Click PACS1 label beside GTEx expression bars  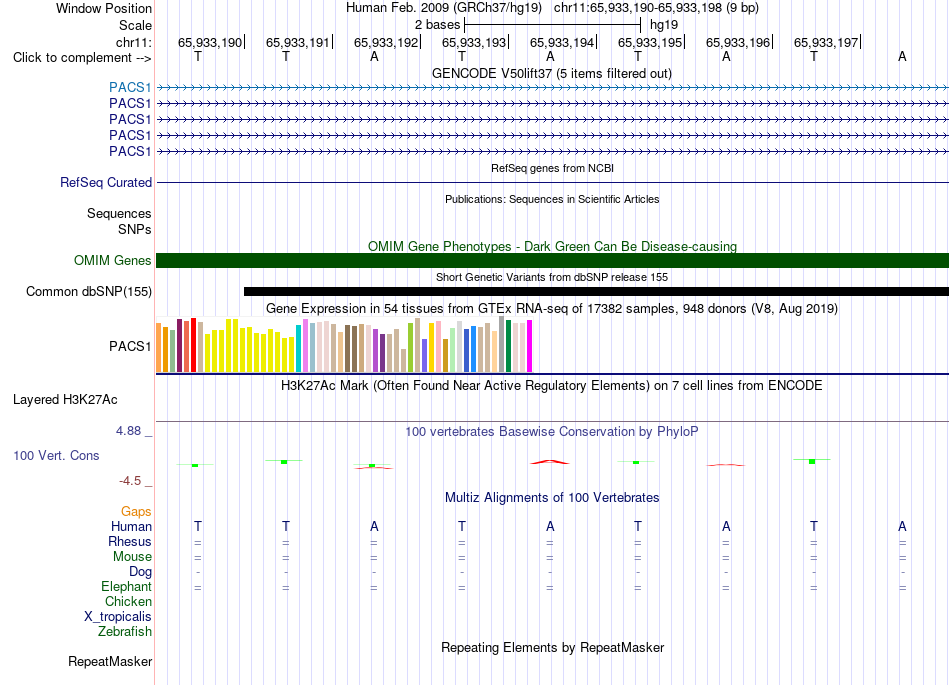(x=130, y=346)
